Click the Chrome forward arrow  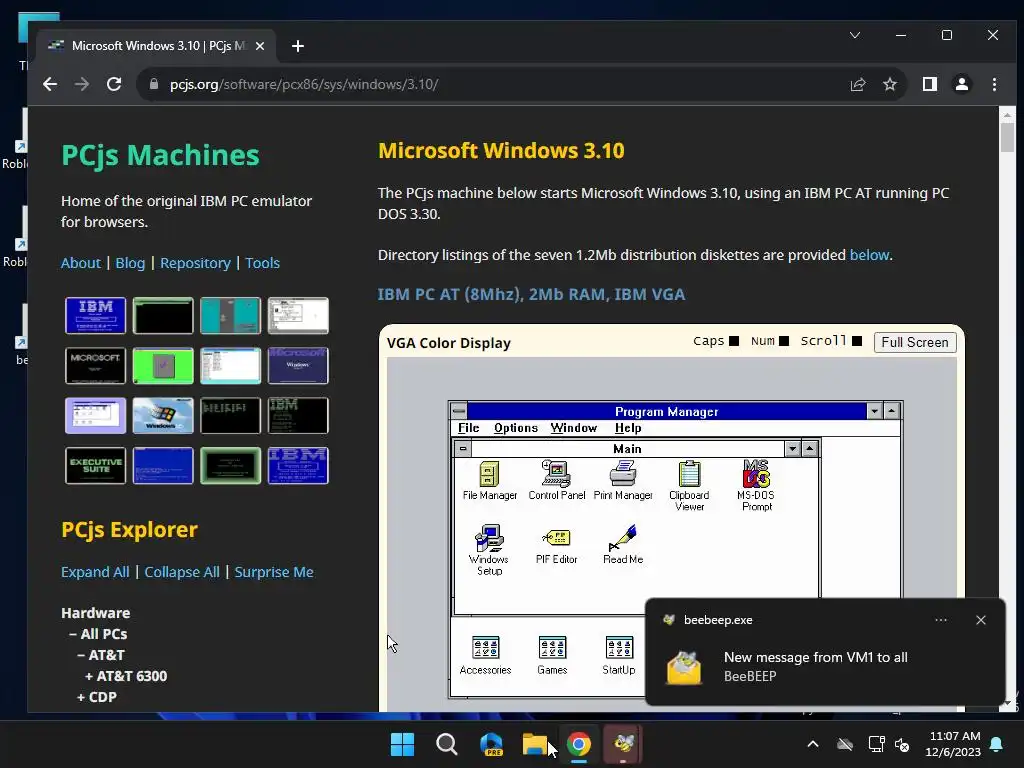(82, 84)
